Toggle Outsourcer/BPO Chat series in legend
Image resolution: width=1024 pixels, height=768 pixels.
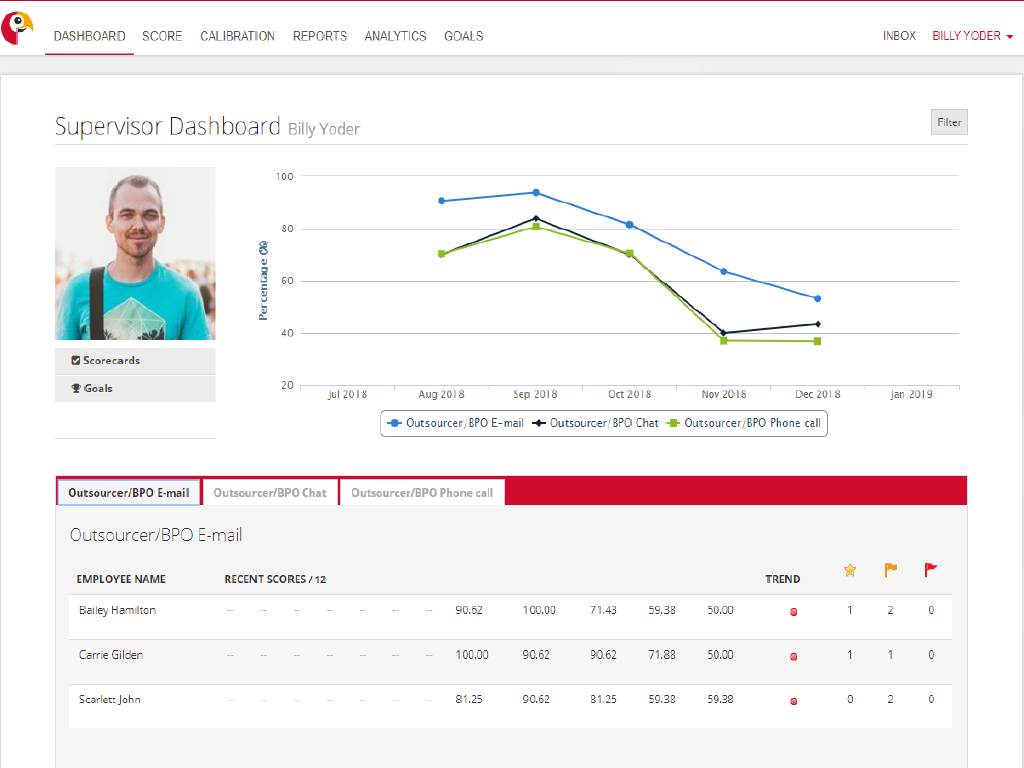(x=597, y=423)
